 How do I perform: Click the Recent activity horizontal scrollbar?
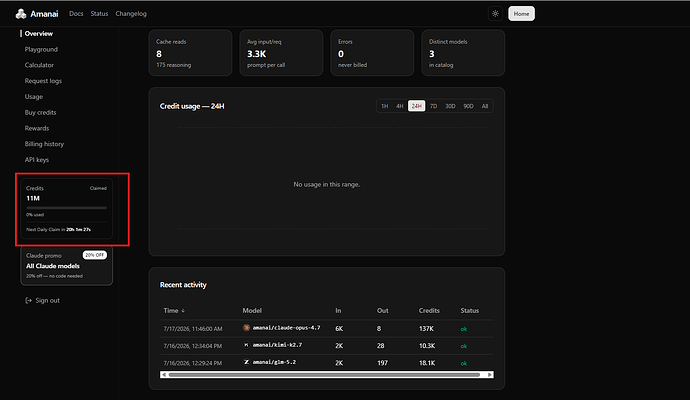point(324,375)
